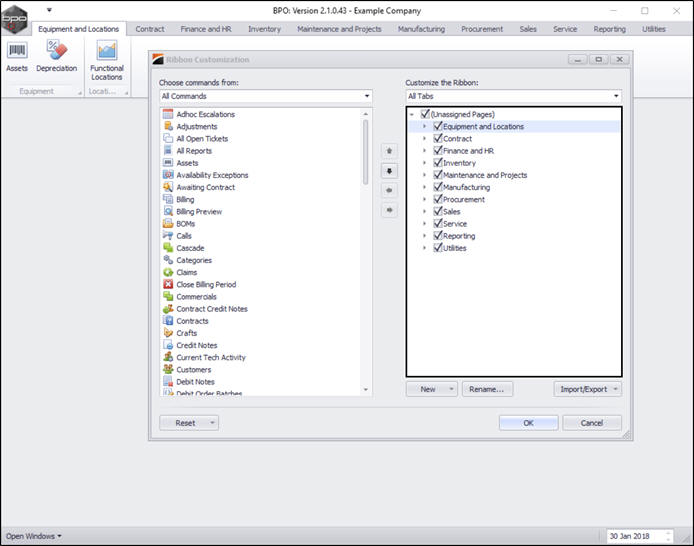Expand the Utilities tree node
694x546 pixels.
coord(424,248)
